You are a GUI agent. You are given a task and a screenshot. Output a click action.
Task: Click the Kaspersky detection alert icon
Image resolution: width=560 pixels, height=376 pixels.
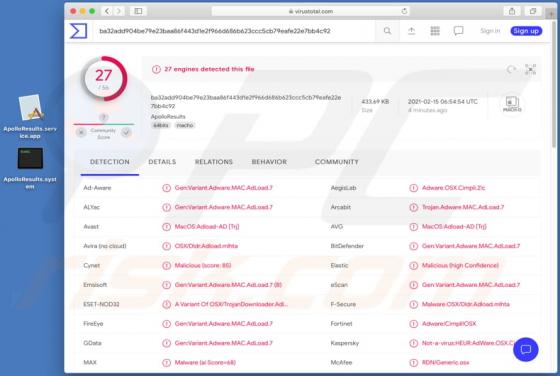click(414, 343)
